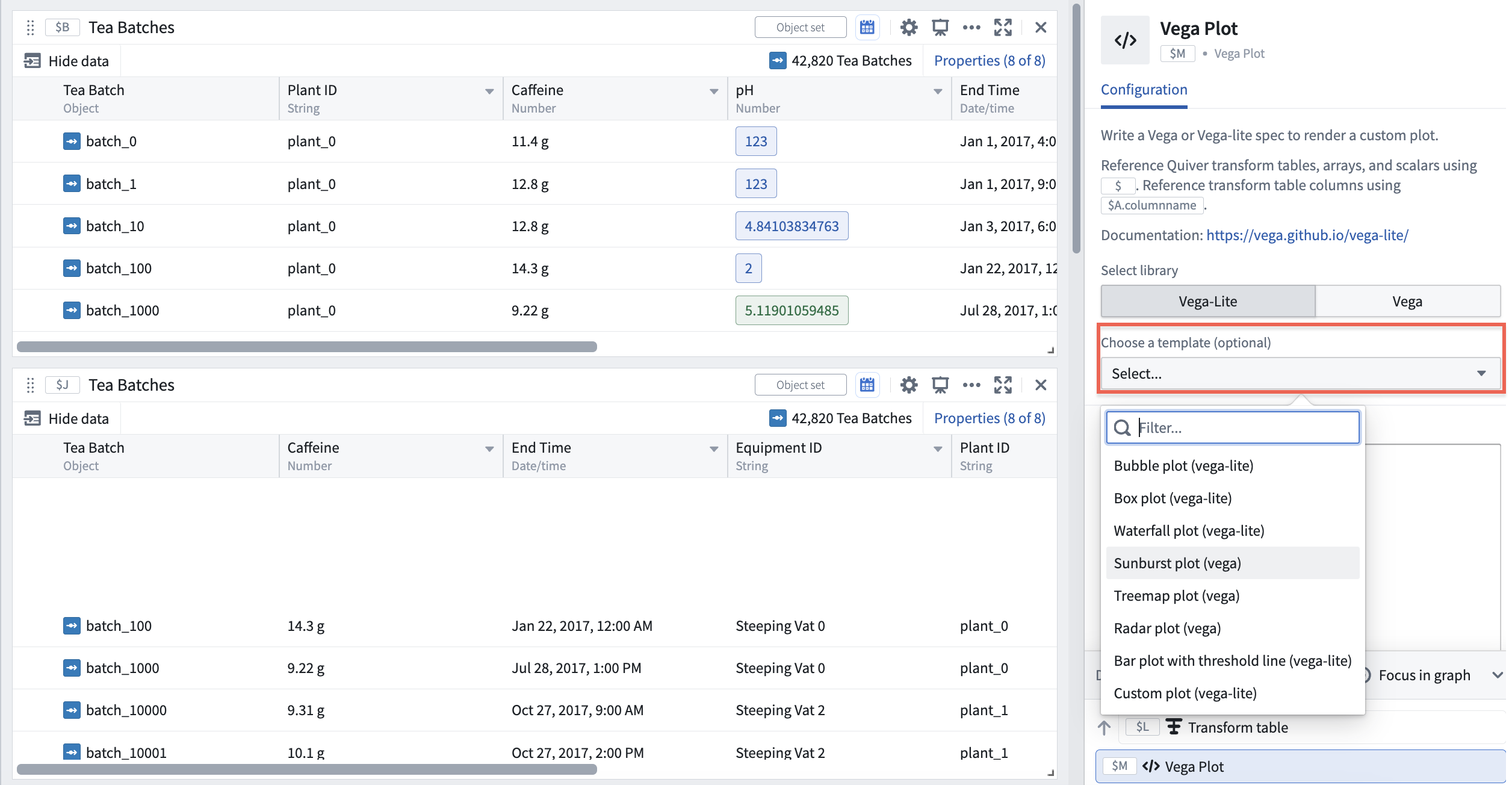Image resolution: width=1512 pixels, height=785 pixels.
Task: Open presentation view icon on $B card
Action: pos(940,28)
